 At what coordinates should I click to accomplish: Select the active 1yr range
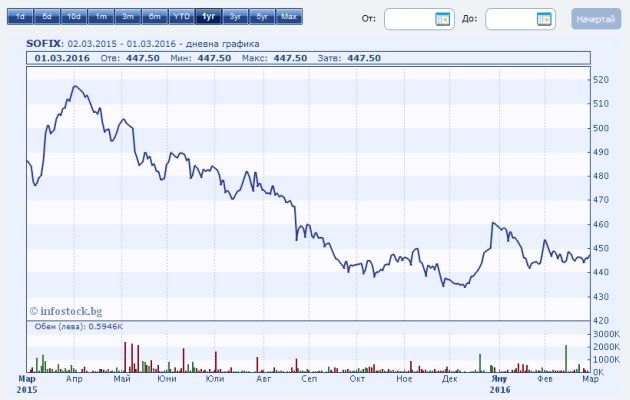click(207, 18)
